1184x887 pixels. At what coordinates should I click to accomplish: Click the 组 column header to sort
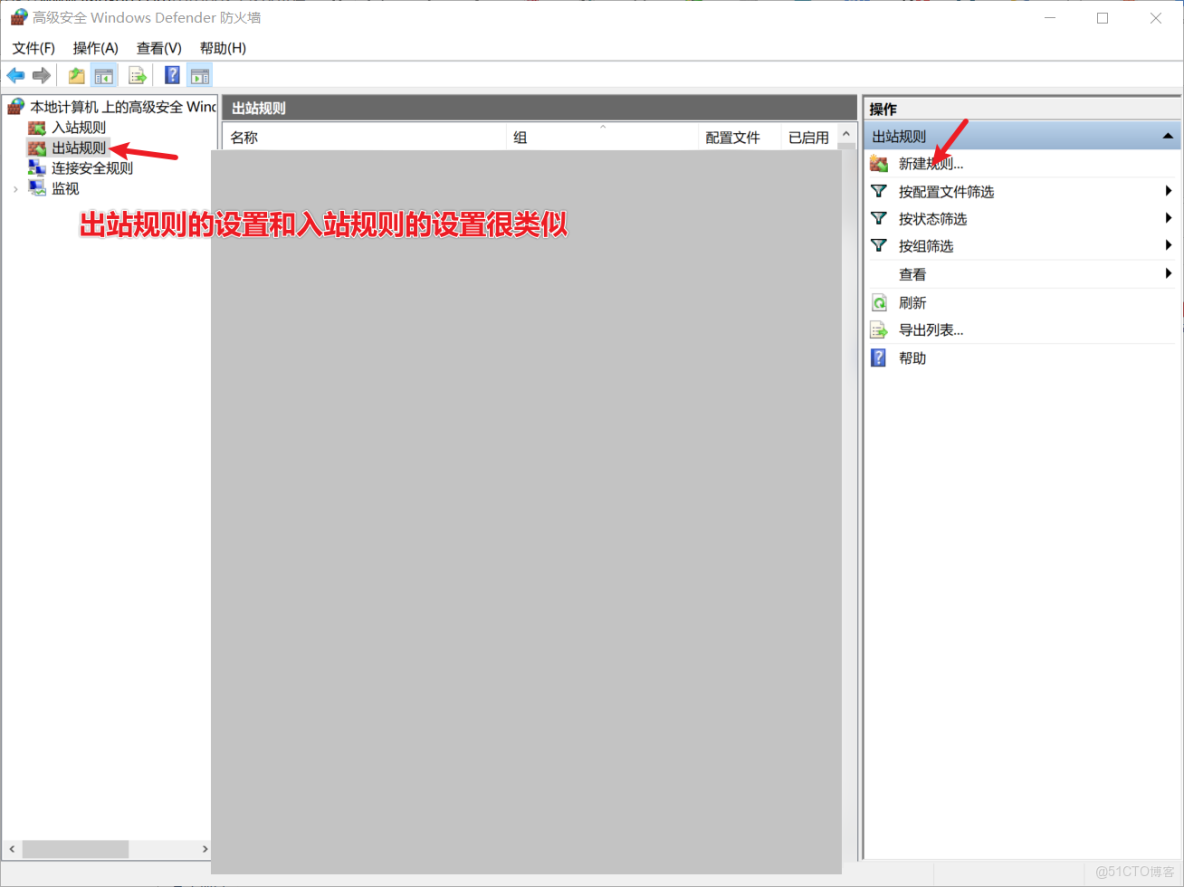pos(521,137)
